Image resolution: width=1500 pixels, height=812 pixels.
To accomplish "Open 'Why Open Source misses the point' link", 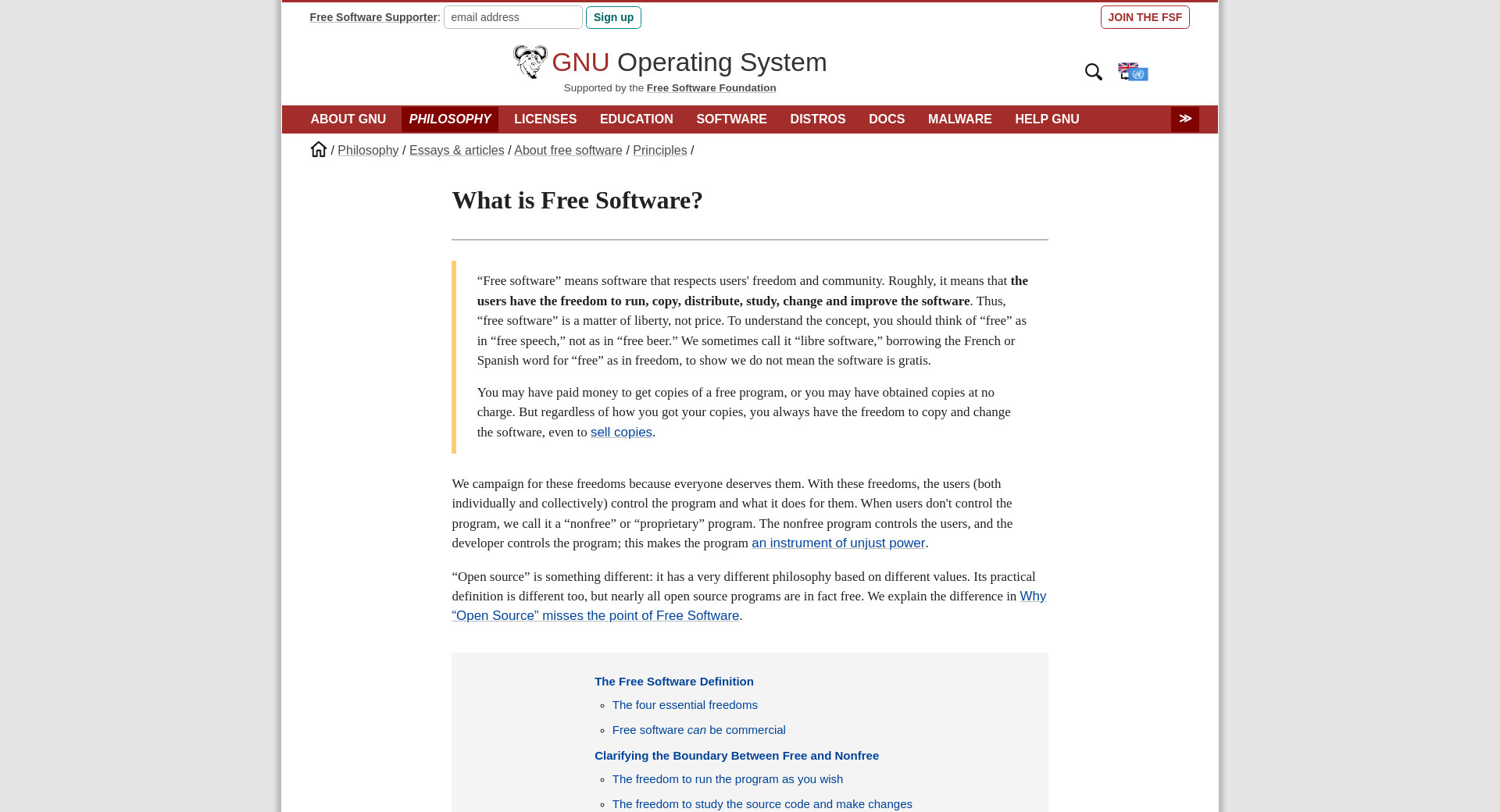I will [x=595, y=616].
